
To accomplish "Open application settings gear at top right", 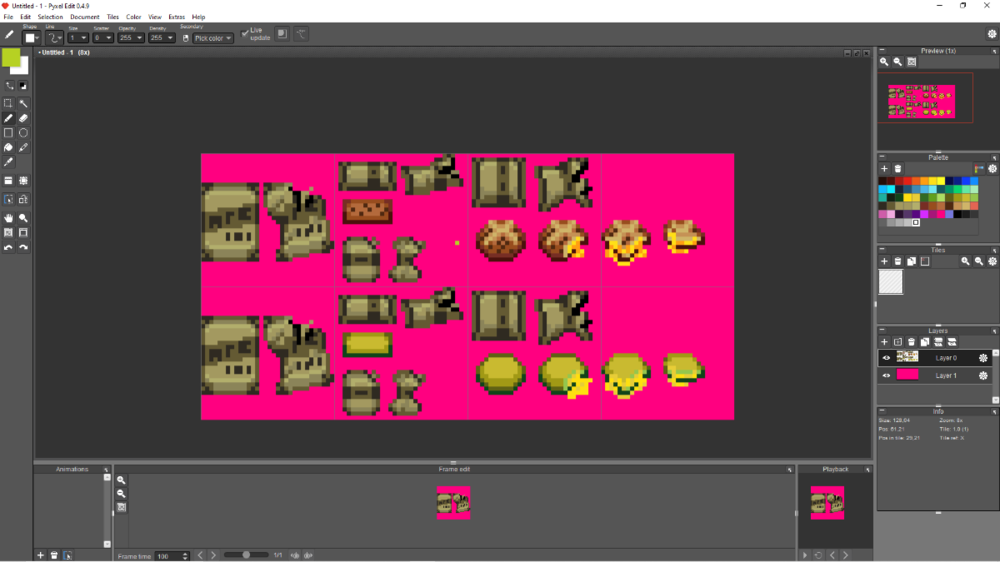I will click(992, 34).
